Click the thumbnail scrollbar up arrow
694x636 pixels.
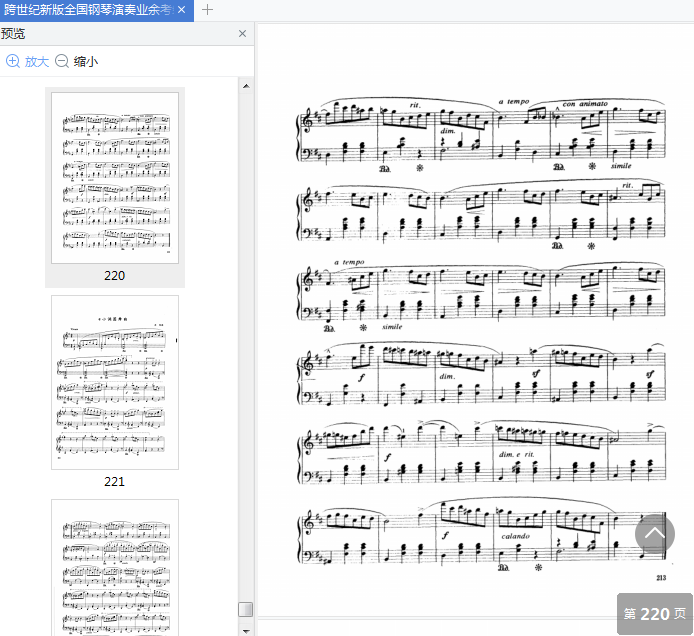(247, 86)
